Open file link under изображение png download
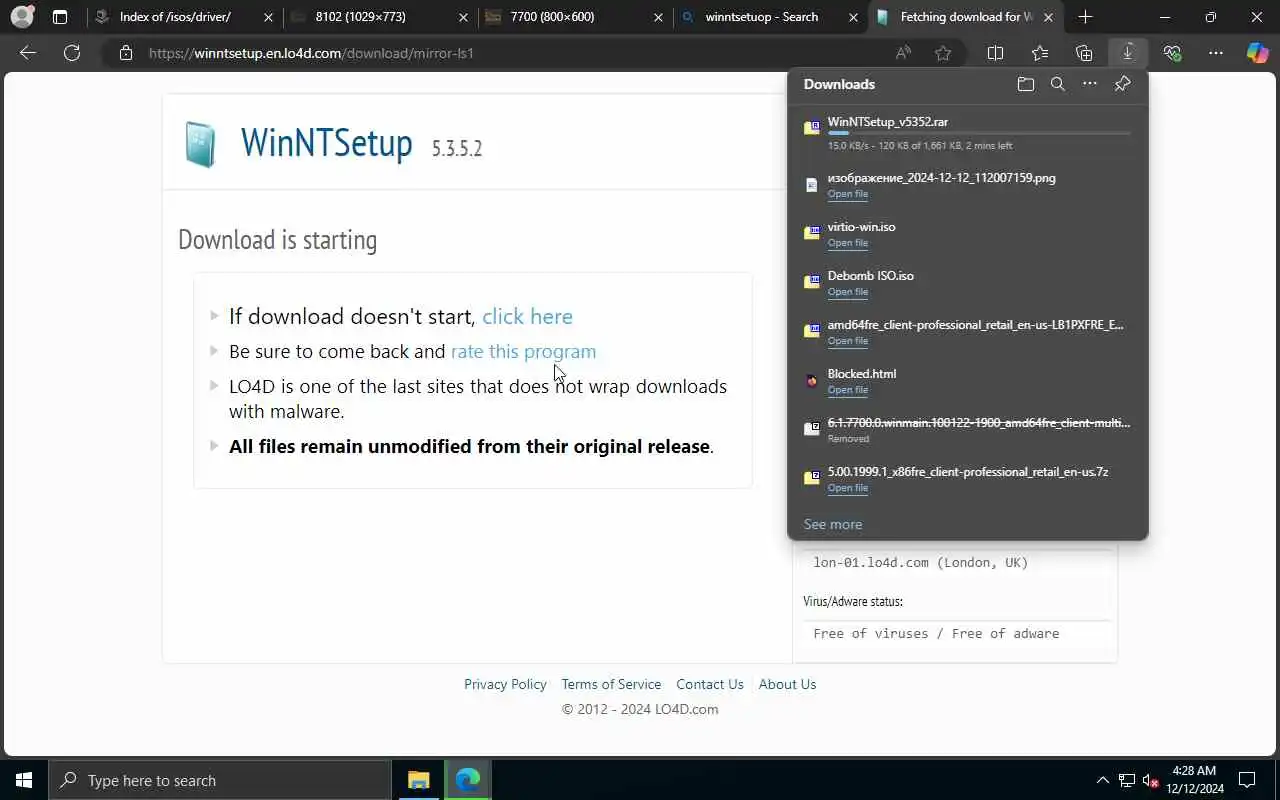The image size is (1280, 800). (847, 194)
